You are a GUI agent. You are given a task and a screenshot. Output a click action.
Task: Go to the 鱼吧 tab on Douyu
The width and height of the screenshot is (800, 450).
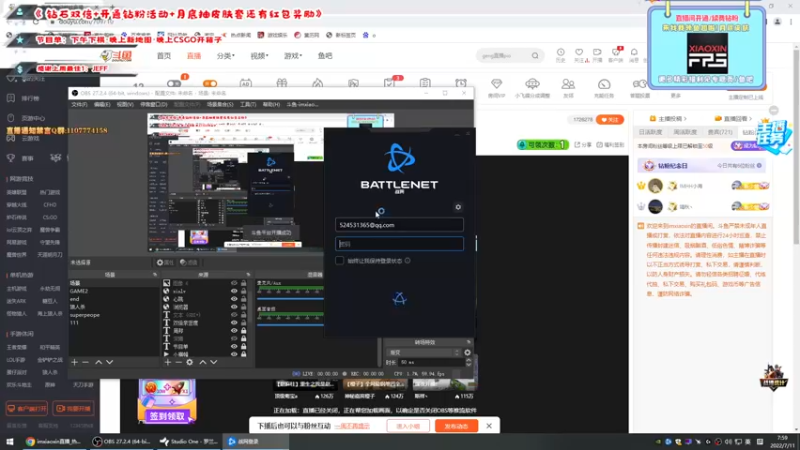pos(325,56)
